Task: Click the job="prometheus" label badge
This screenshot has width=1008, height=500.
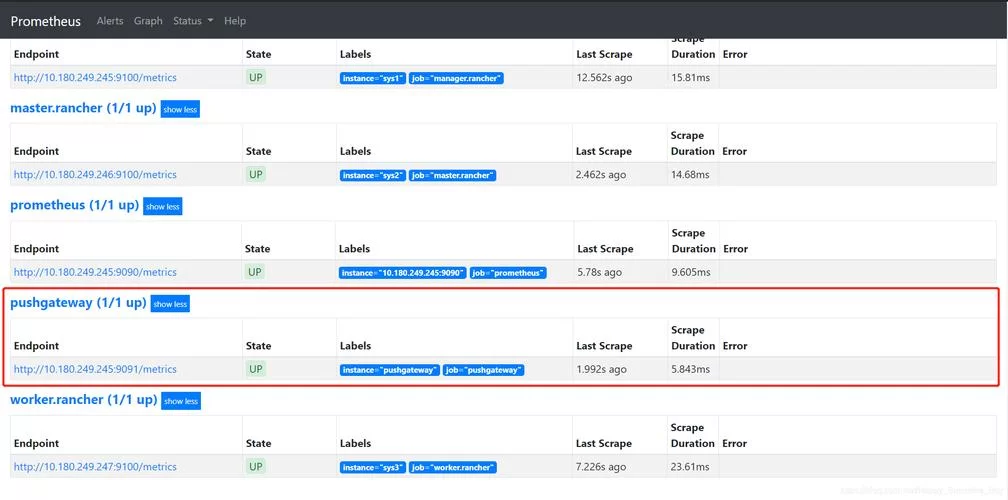Action: point(508,273)
